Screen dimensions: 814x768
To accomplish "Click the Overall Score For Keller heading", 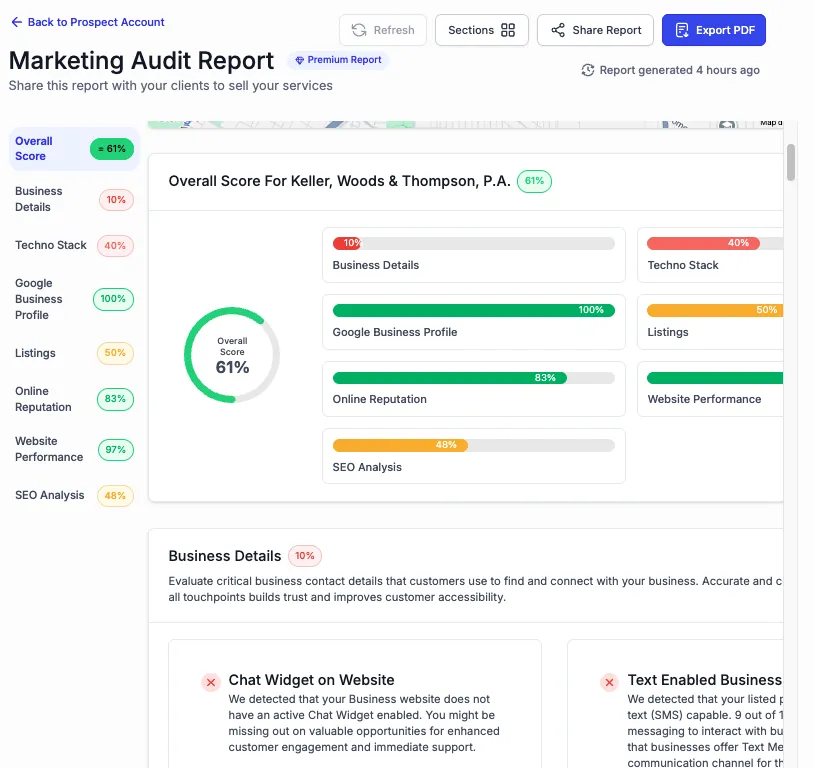I will [x=340, y=181].
